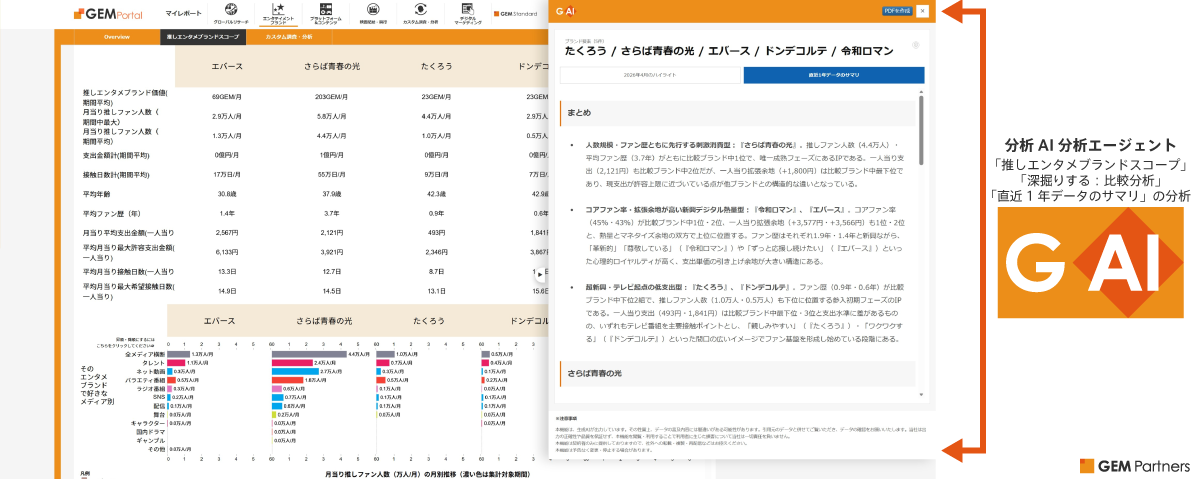Viewport: 1200px width, 479px height.
Task: Click the キャラクター chart category label
Action: tap(146, 423)
